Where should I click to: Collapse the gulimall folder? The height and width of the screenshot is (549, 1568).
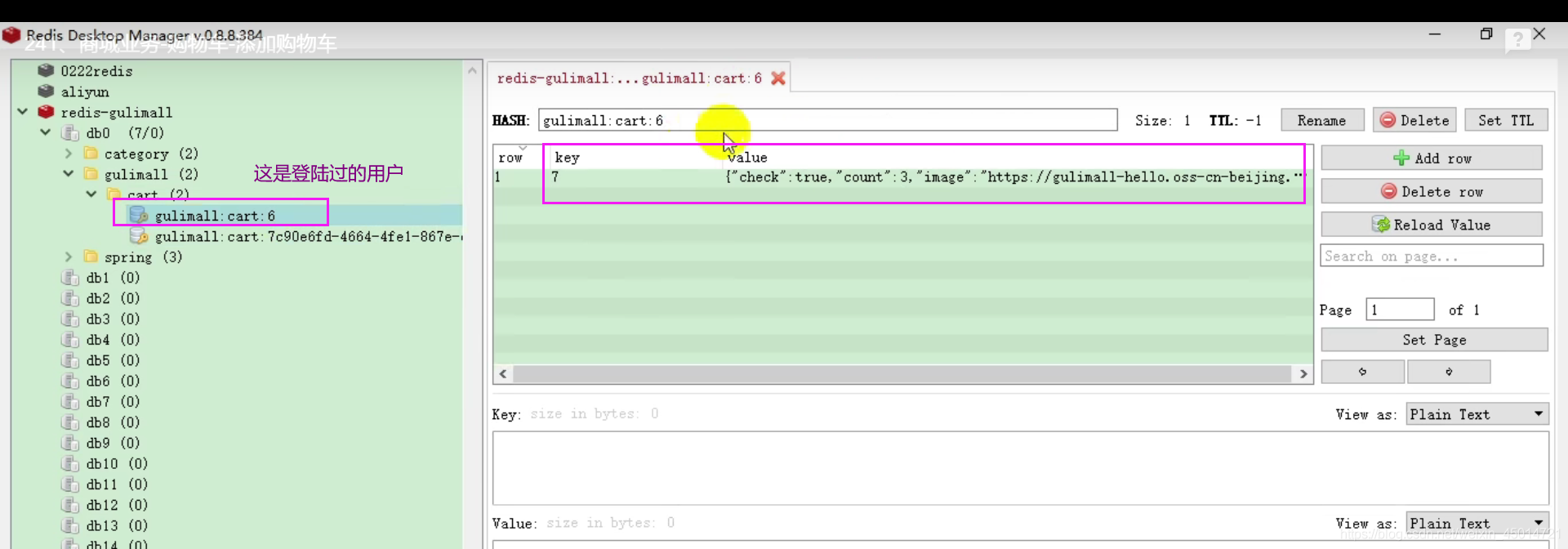[x=68, y=173]
